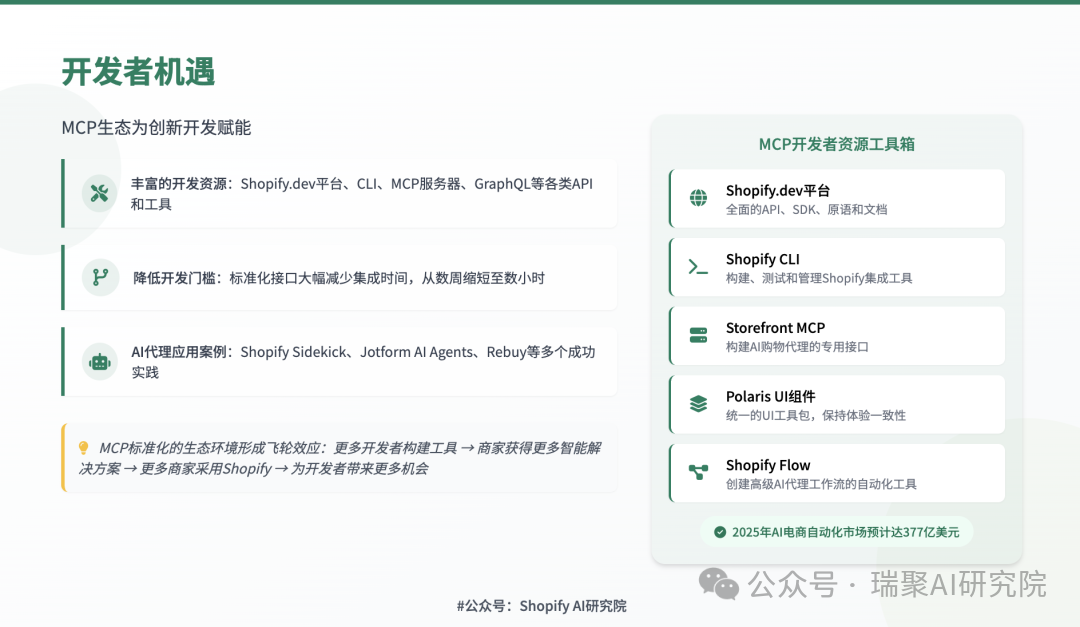This screenshot has width=1080, height=627.
Task: Click the 构建、测试和管理Shopify集成工具 description
Action: click(819, 278)
